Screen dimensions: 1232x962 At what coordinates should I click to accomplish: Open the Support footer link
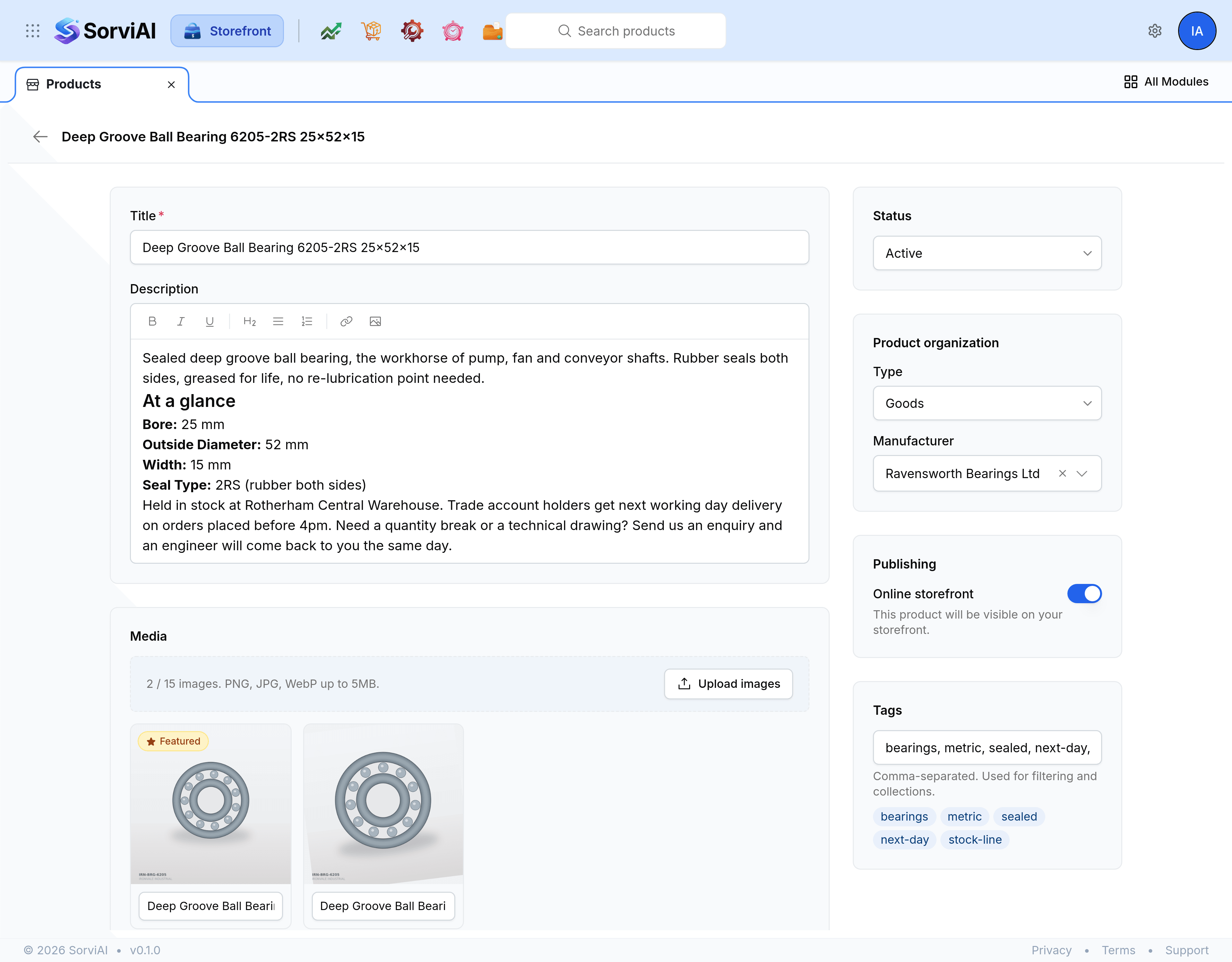pos(1186,950)
